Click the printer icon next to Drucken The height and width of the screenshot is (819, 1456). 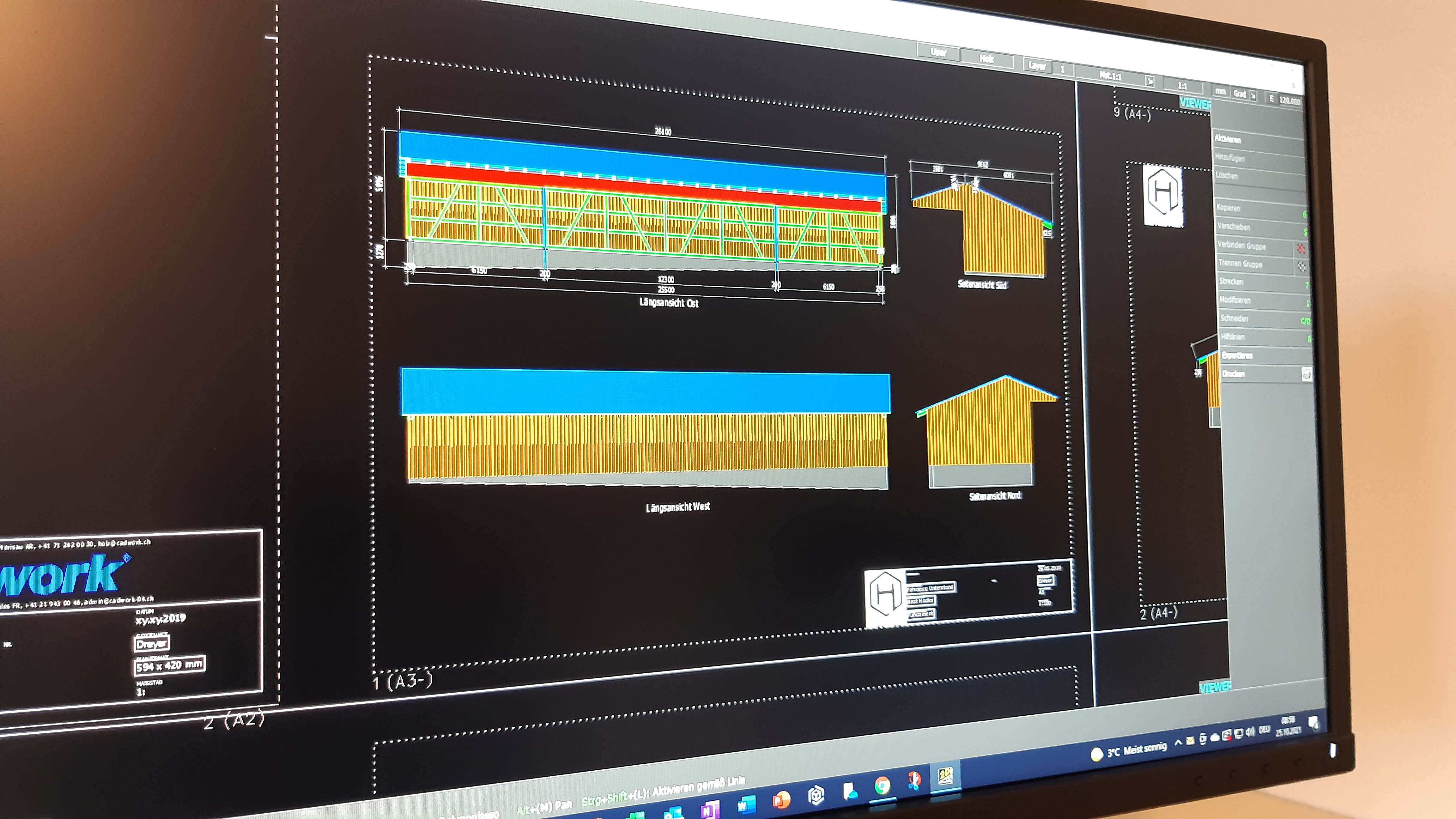[x=1307, y=373]
